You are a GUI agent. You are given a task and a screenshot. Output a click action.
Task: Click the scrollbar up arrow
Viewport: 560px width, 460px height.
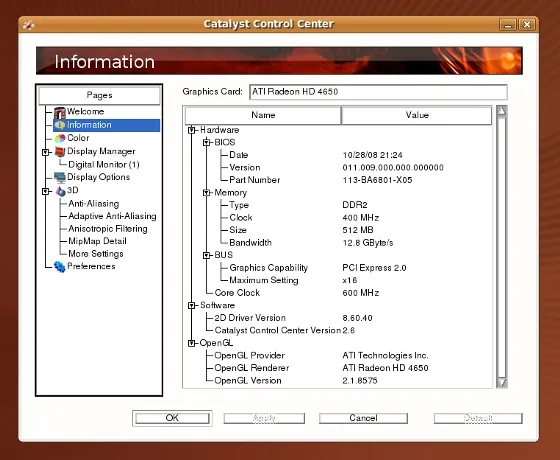coord(502,111)
